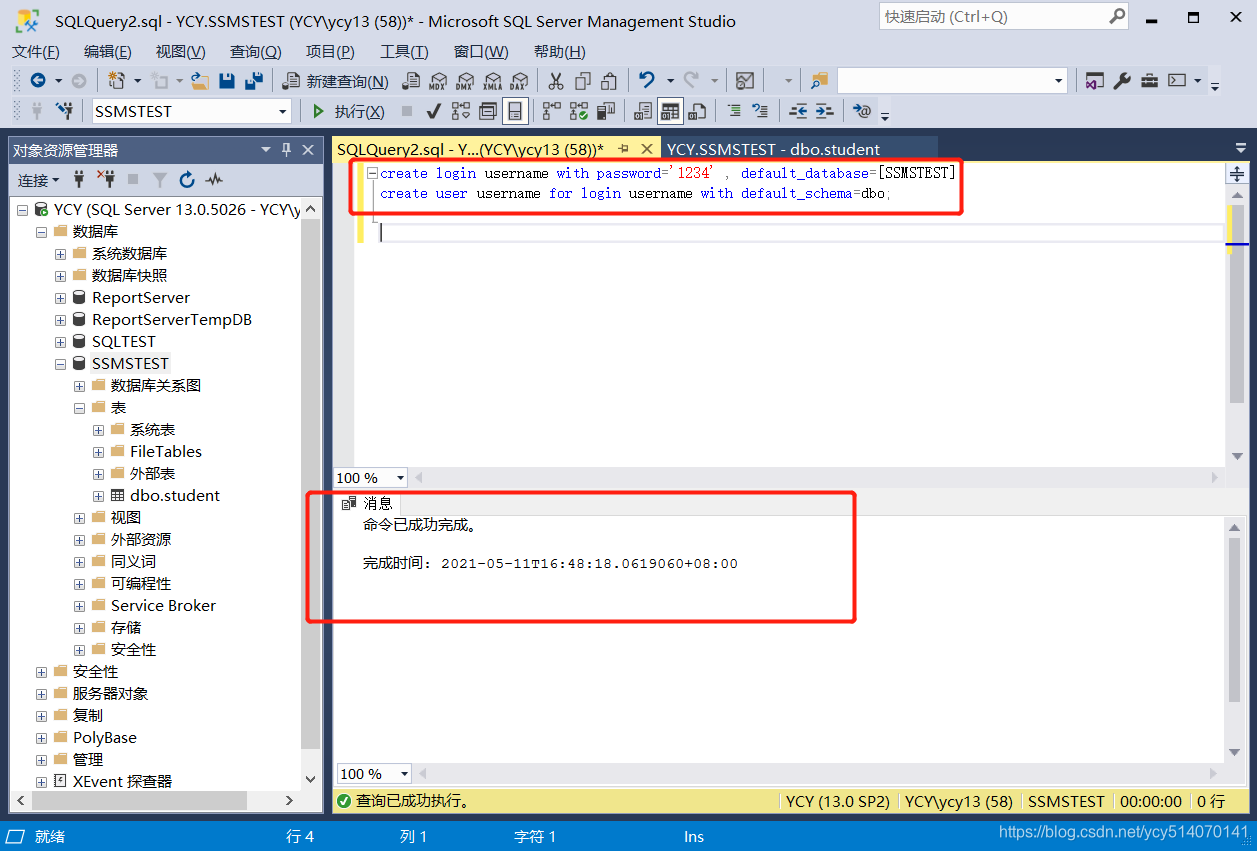The width and height of the screenshot is (1257, 851).
Task: Toggle IntelliSense enabled button
Action: coord(515,111)
